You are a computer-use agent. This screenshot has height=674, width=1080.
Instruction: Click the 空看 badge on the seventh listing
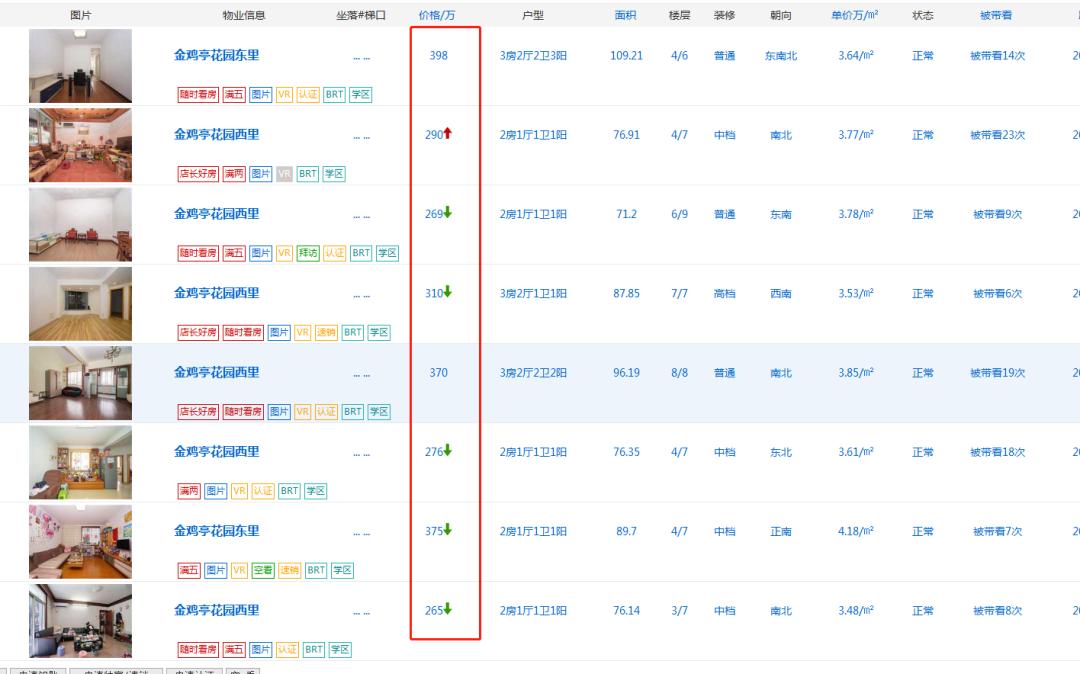click(262, 570)
